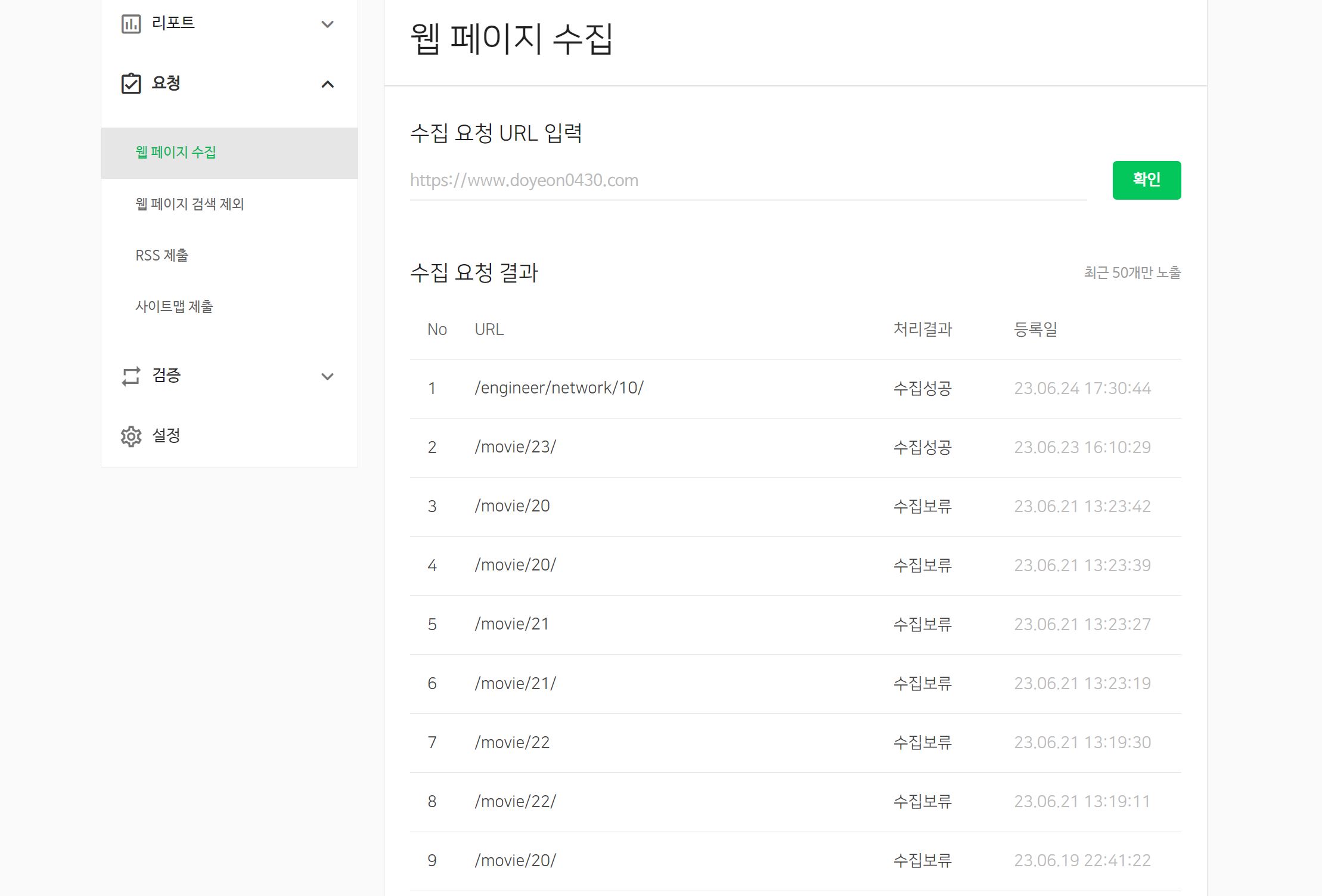Click the URL column header
This screenshot has width=1322, height=896.
pos(489,329)
